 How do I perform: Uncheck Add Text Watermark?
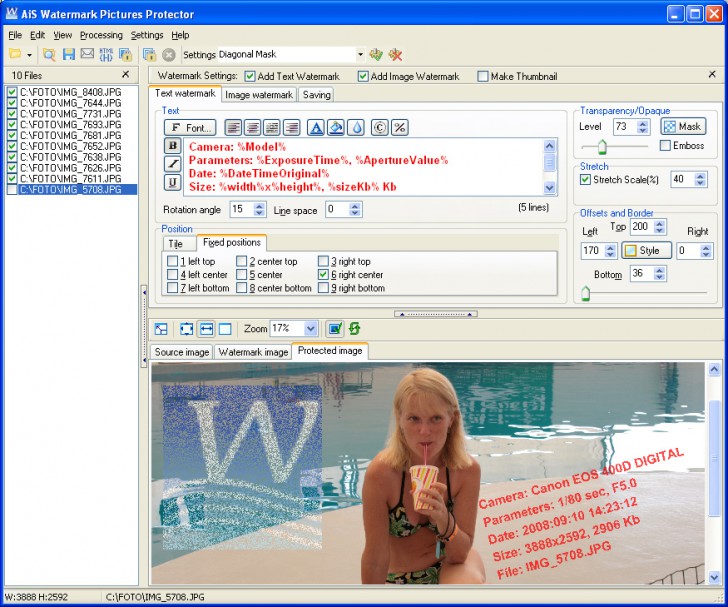[x=250, y=76]
